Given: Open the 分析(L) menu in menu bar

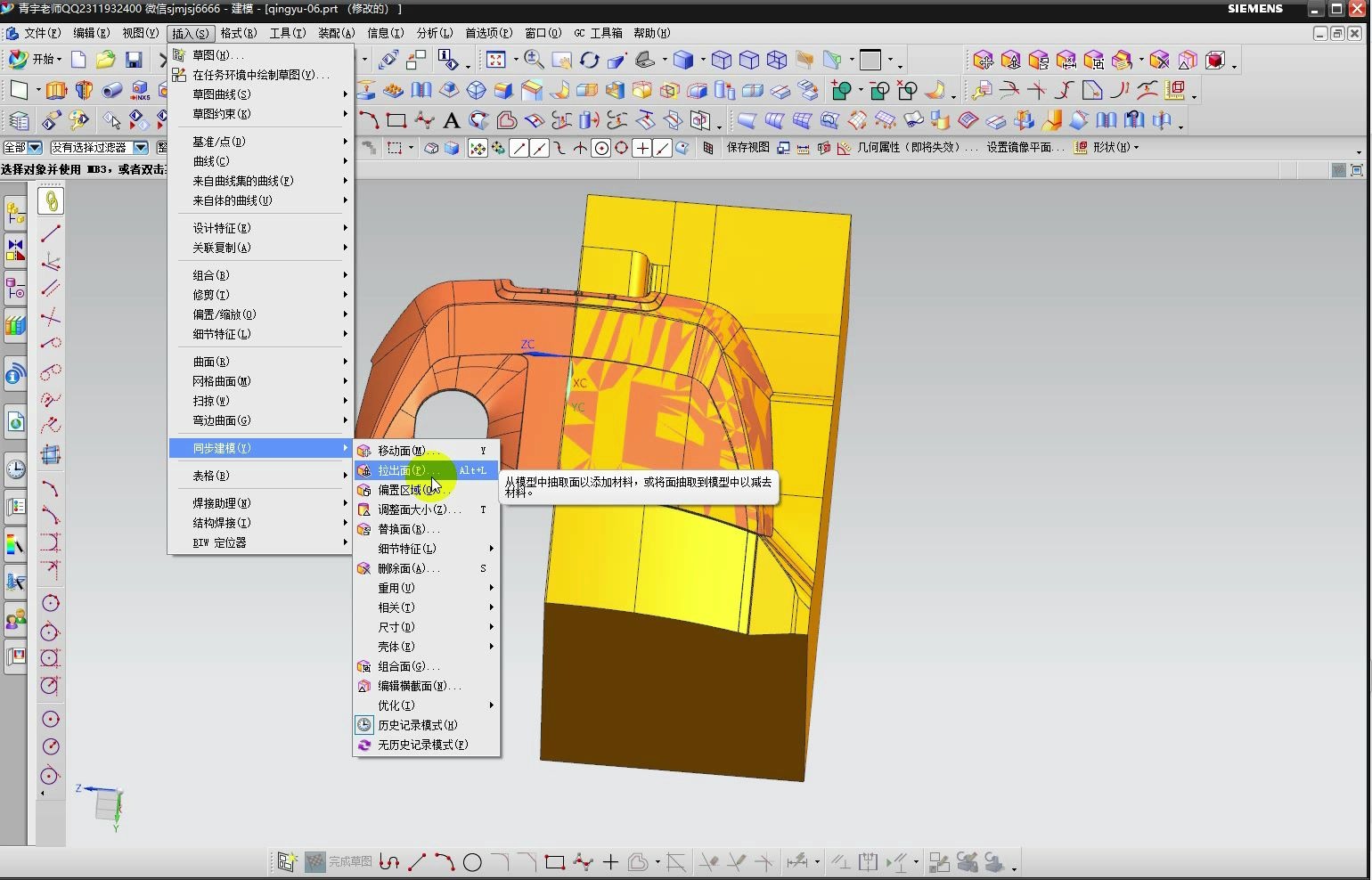Looking at the screenshot, I should point(434,33).
